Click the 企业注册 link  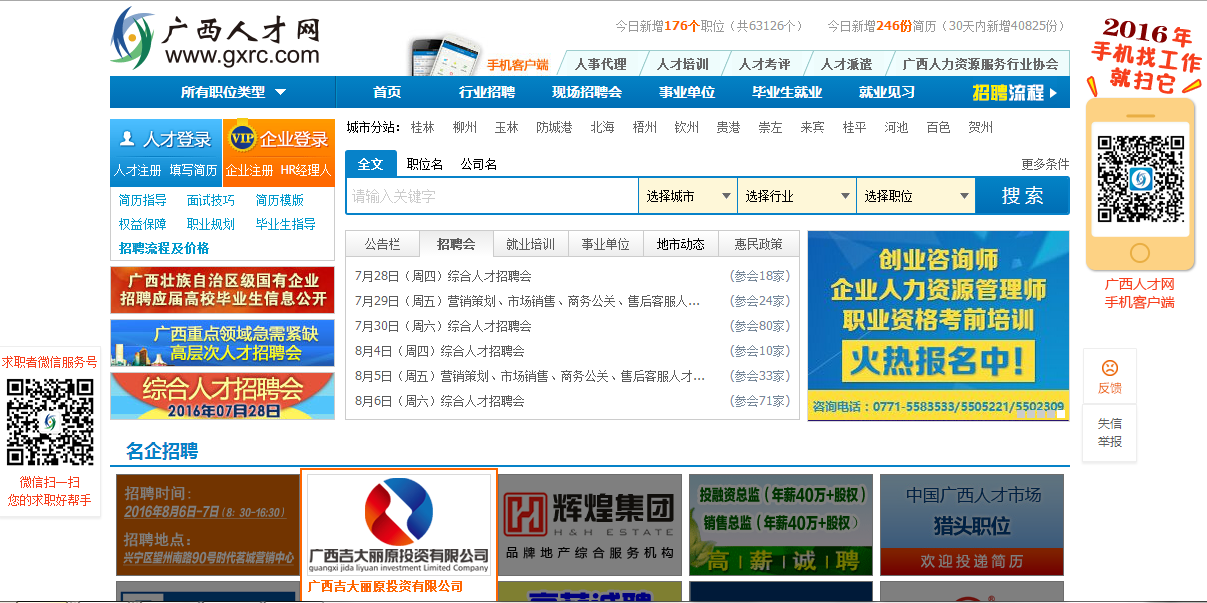(249, 171)
